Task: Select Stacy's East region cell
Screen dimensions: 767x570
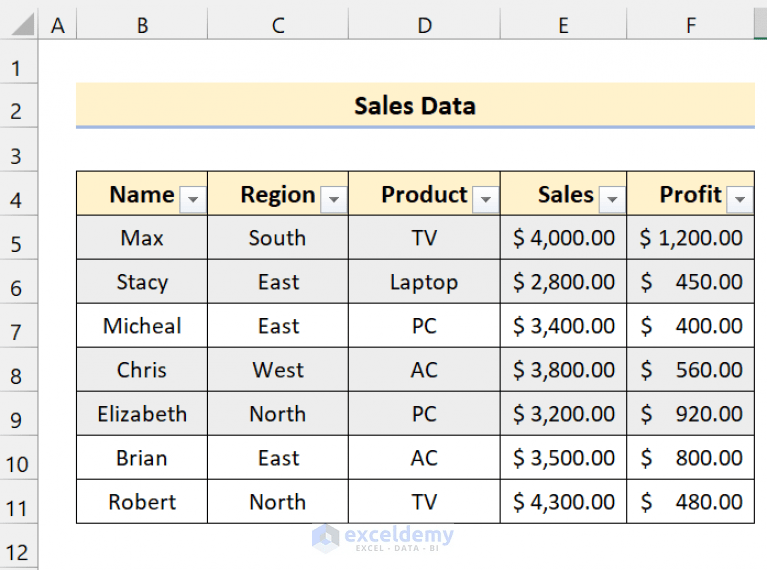Action: click(x=278, y=282)
